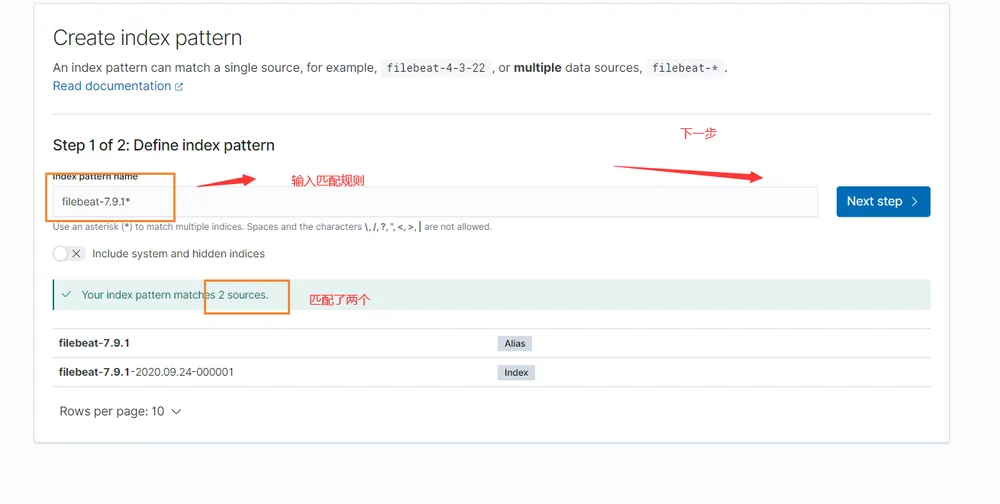Click the checkmark icon in success banner
This screenshot has height=504, width=1000.
[66, 295]
